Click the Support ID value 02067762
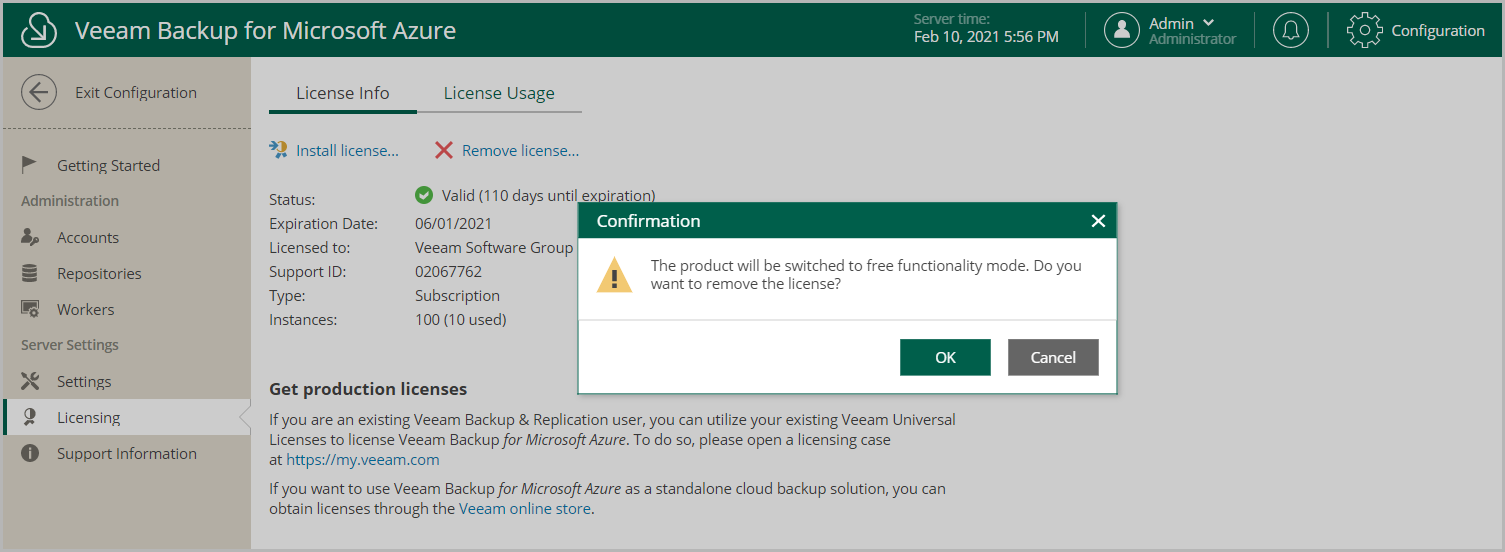This screenshot has width=1505, height=552. click(x=448, y=272)
